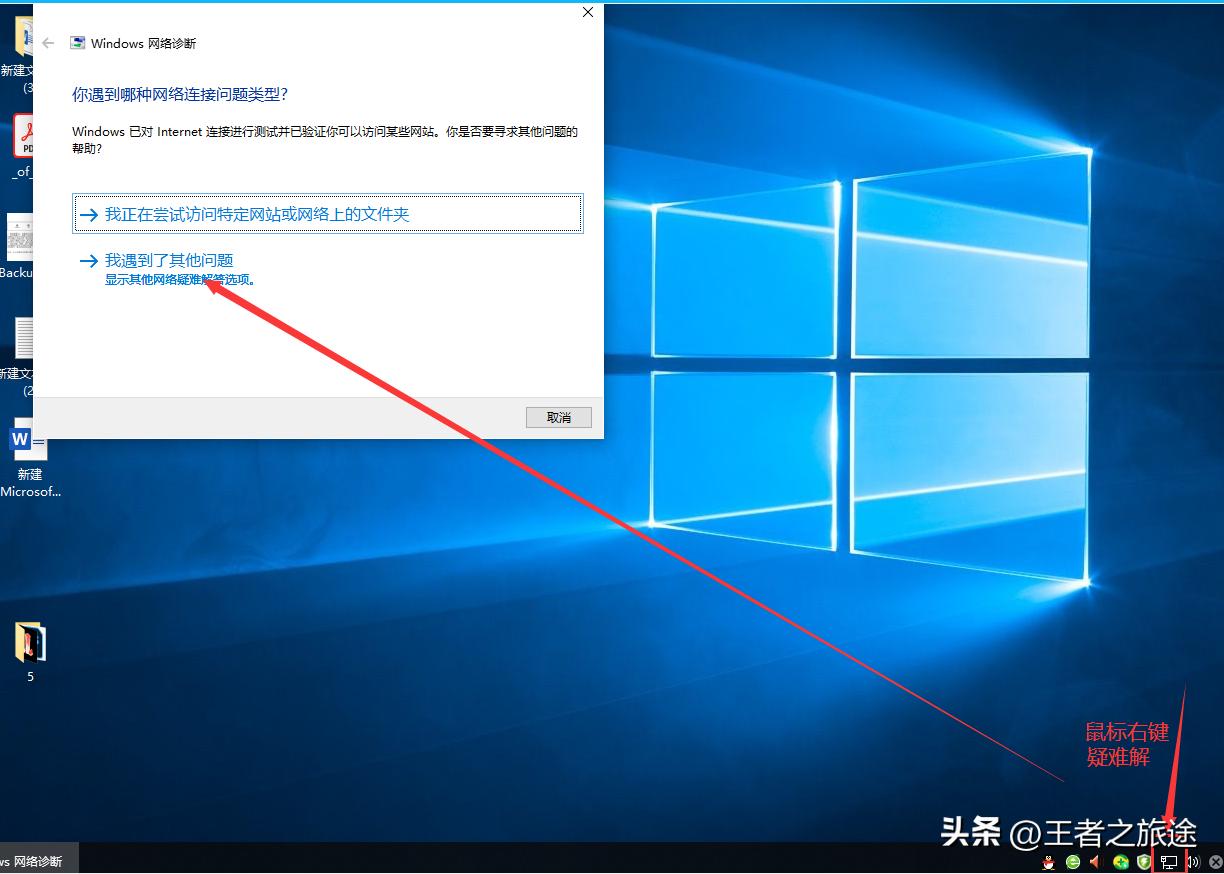Open the QQ penguin tray icon
This screenshot has width=1224, height=874.
(1049, 862)
